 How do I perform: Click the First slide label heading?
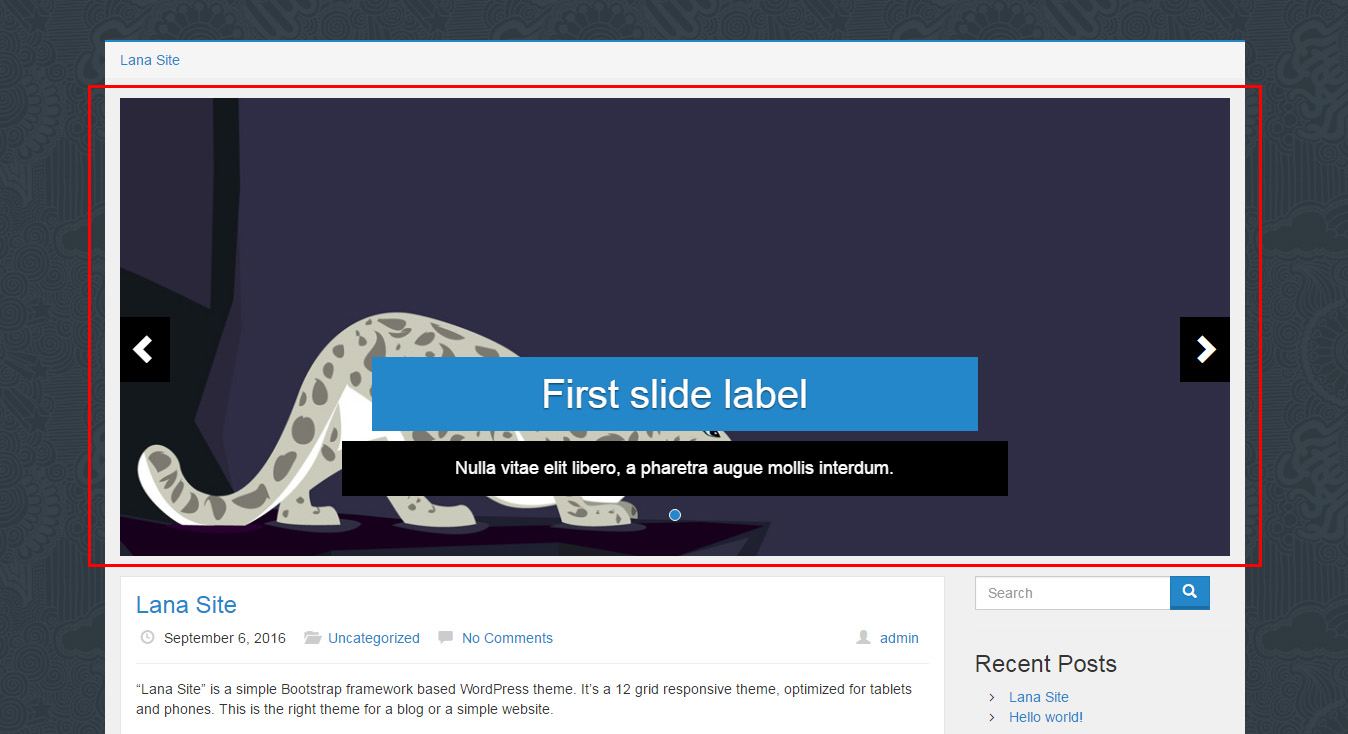[674, 394]
